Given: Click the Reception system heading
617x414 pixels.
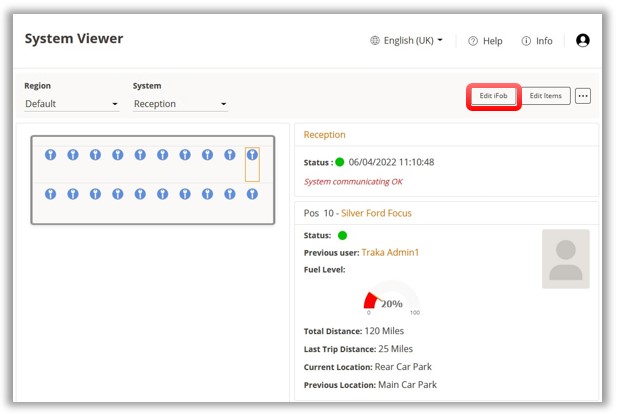Looking at the screenshot, I should click(324, 134).
